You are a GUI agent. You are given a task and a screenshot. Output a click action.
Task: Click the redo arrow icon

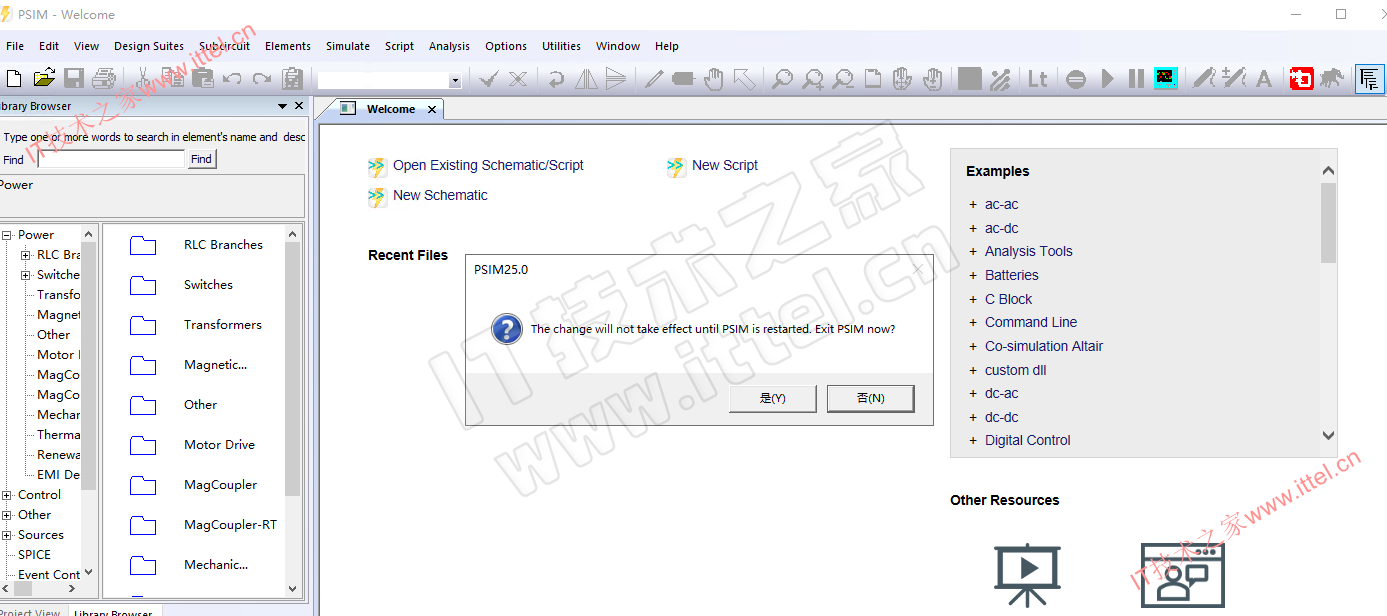pyautogui.click(x=262, y=78)
